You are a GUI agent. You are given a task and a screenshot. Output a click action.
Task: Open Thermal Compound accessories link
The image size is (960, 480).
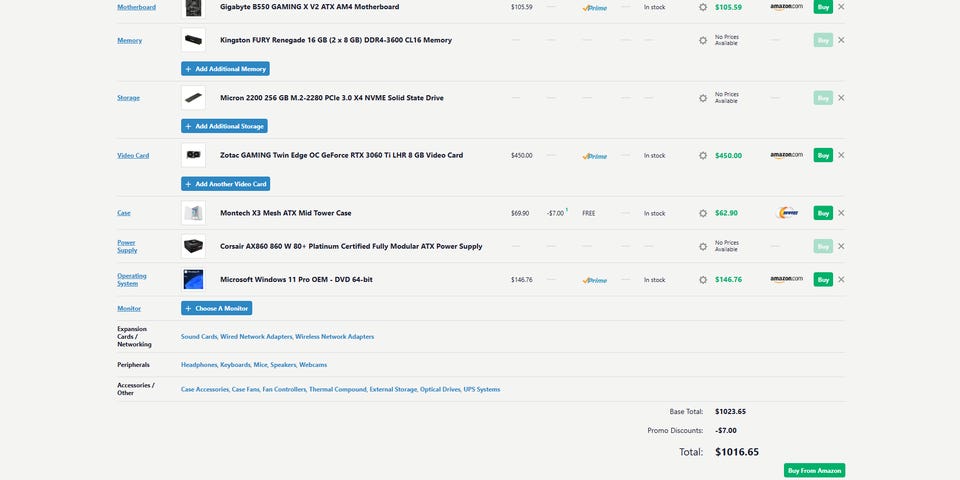point(337,389)
